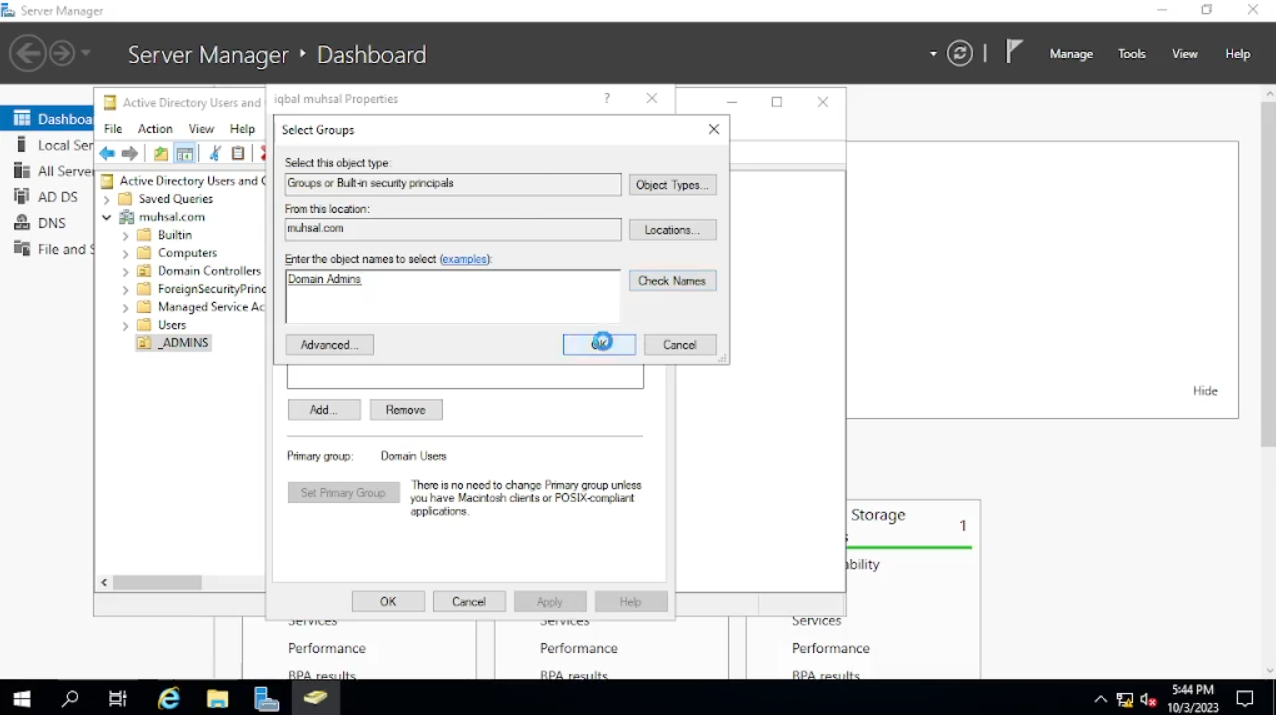This screenshot has width=1276, height=715.
Task: Open the notifications flag icon
Action: (1014, 52)
